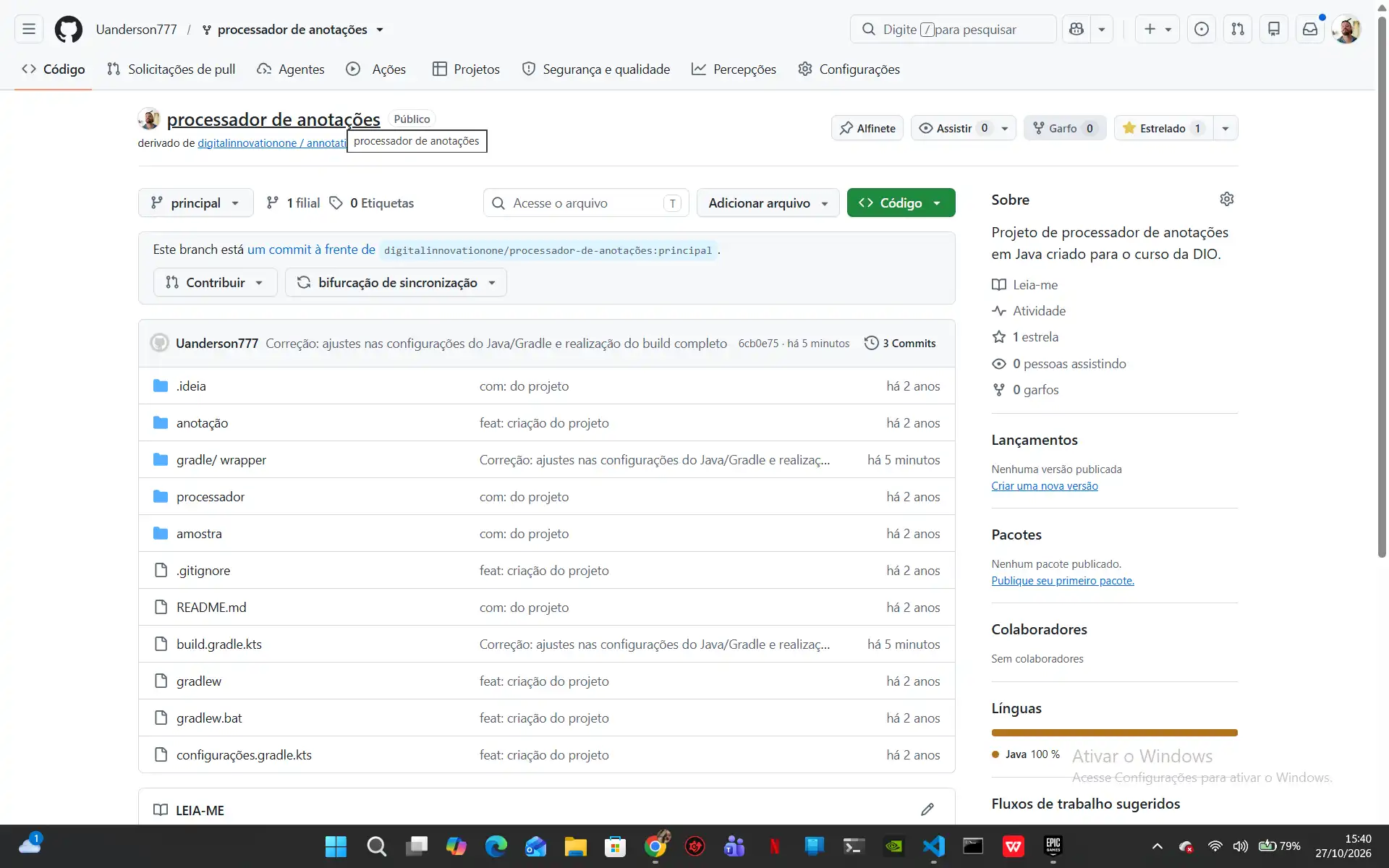Expand the principal branch dropdown
The height and width of the screenshot is (868, 1389).
coord(195,203)
